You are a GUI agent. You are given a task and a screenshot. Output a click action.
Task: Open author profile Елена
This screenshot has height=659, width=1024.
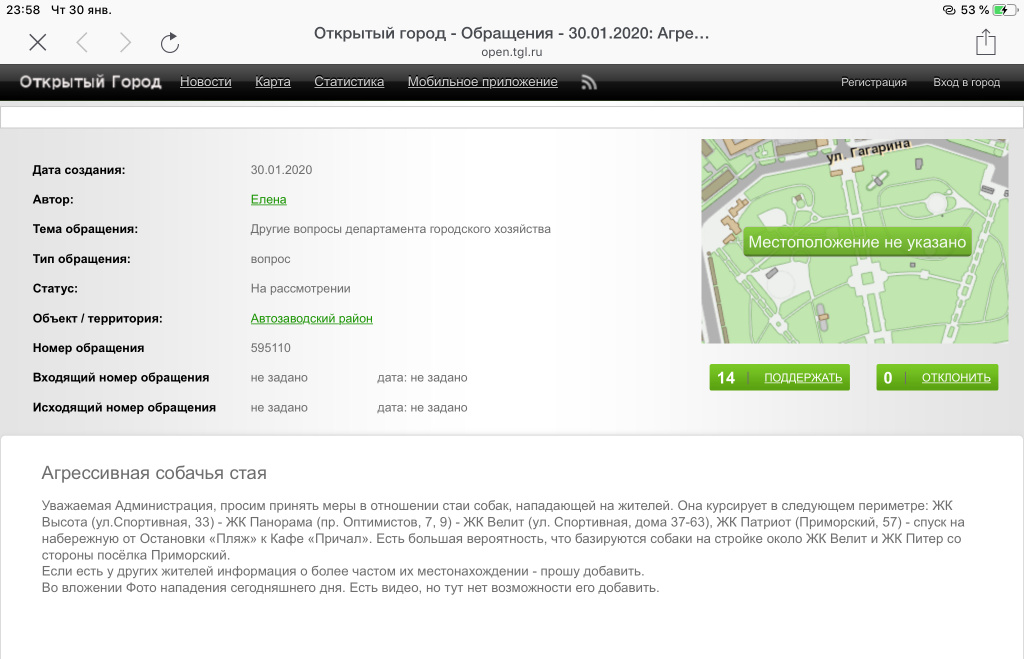click(268, 200)
